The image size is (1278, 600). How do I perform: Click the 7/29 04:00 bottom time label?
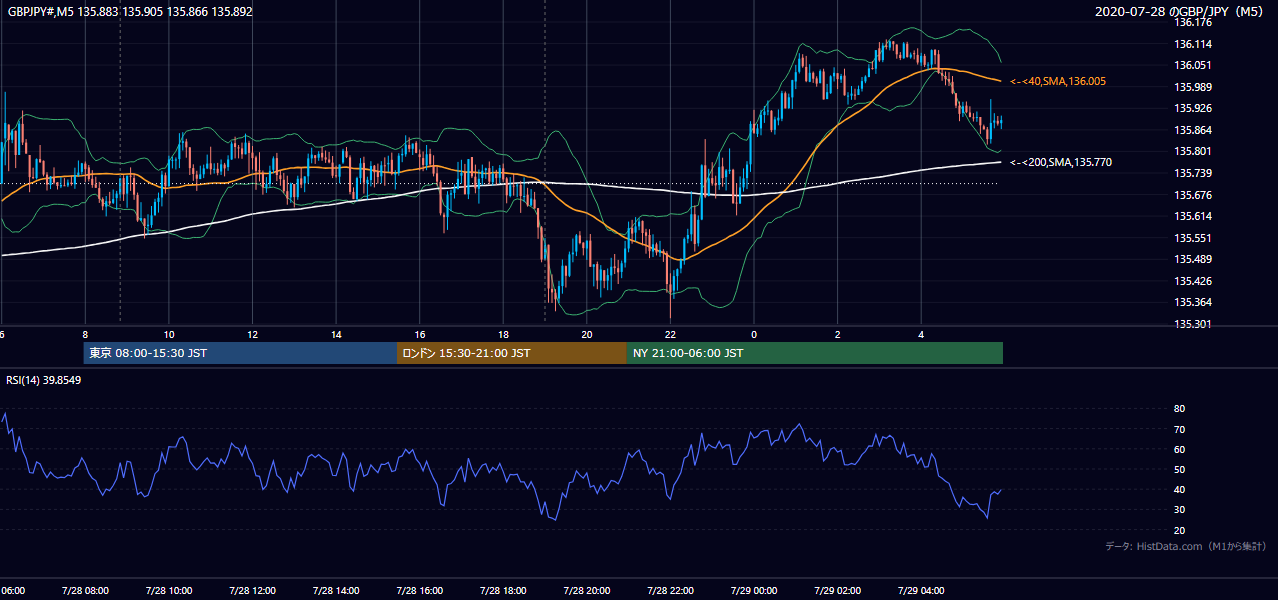pos(921,590)
